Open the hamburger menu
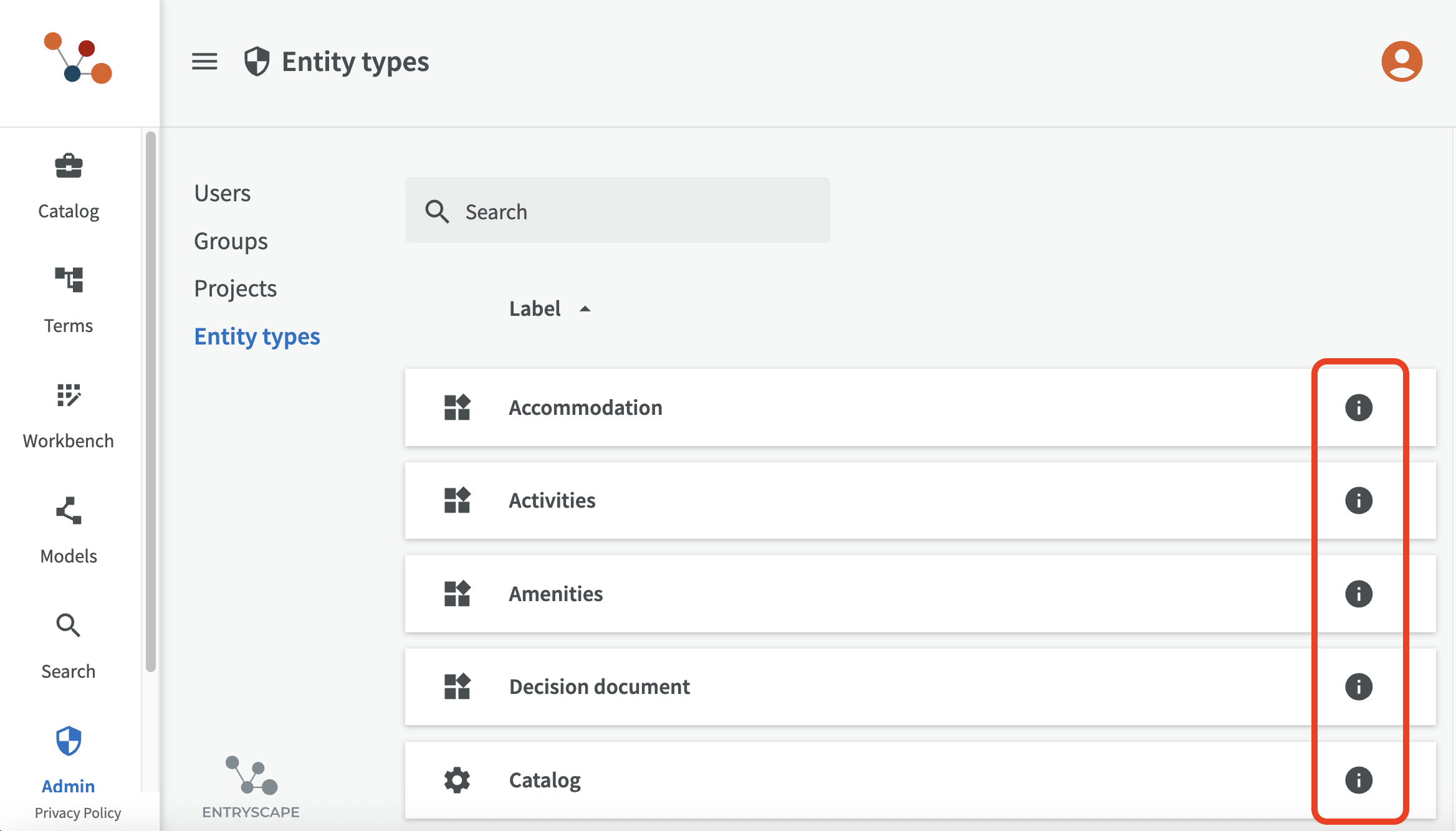The width and height of the screenshot is (1456, 831). point(204,62)
